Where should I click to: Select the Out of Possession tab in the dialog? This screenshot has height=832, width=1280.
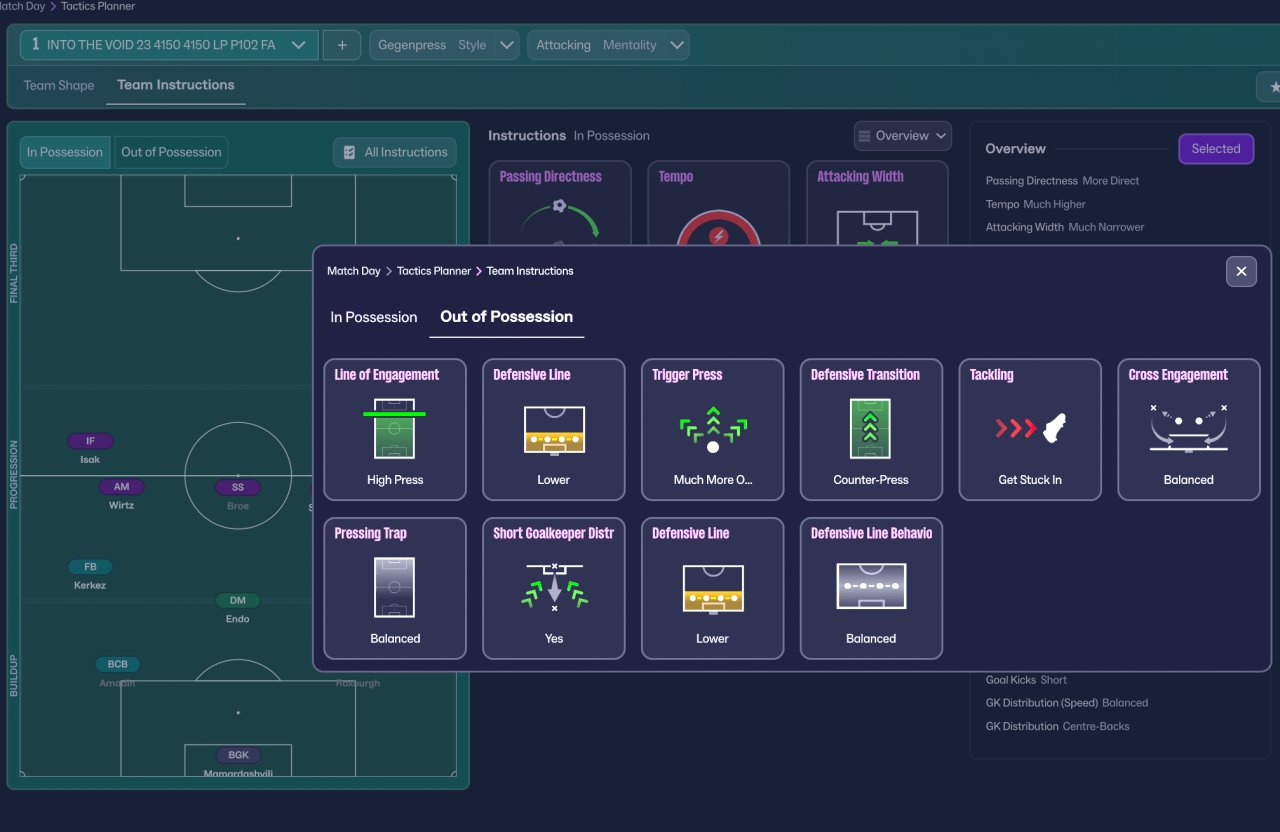(x=507, y=317)
